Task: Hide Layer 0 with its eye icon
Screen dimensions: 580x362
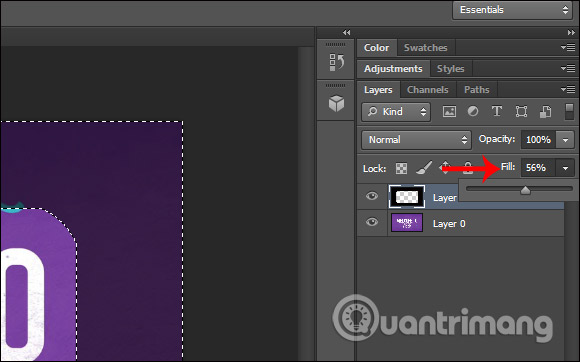Action: (x=372, y=222)
